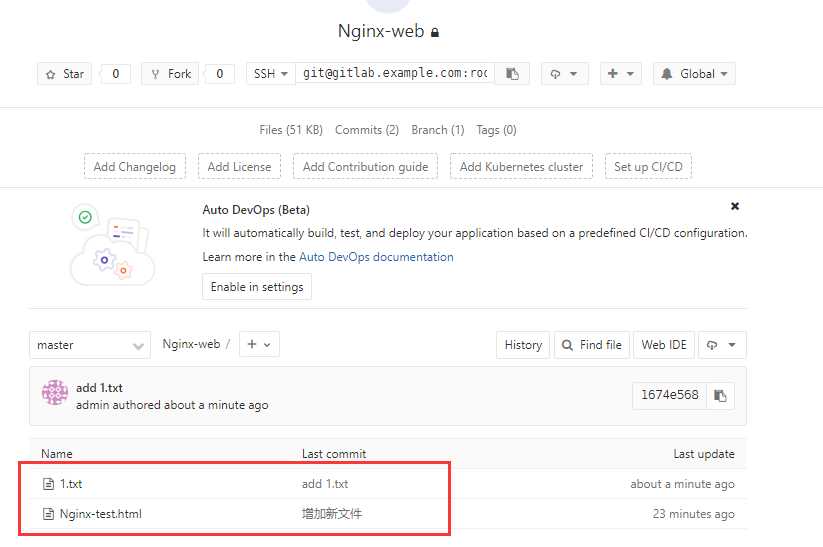This screenshot has height=547, width=823.
Task: Select the git clone URL field
Action: point(395,73)
